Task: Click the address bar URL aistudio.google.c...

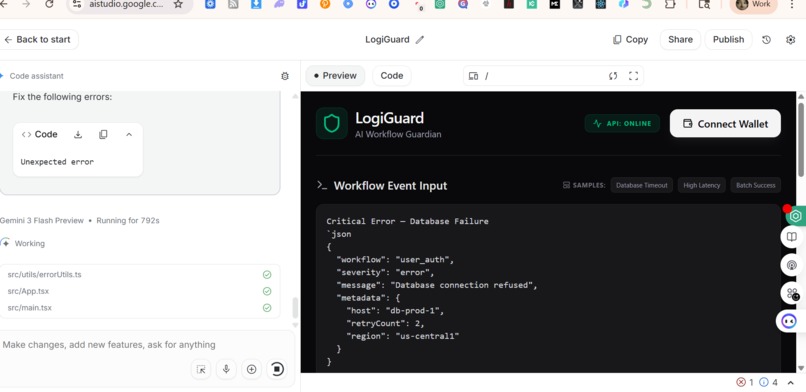Action: tap(126, 5)
